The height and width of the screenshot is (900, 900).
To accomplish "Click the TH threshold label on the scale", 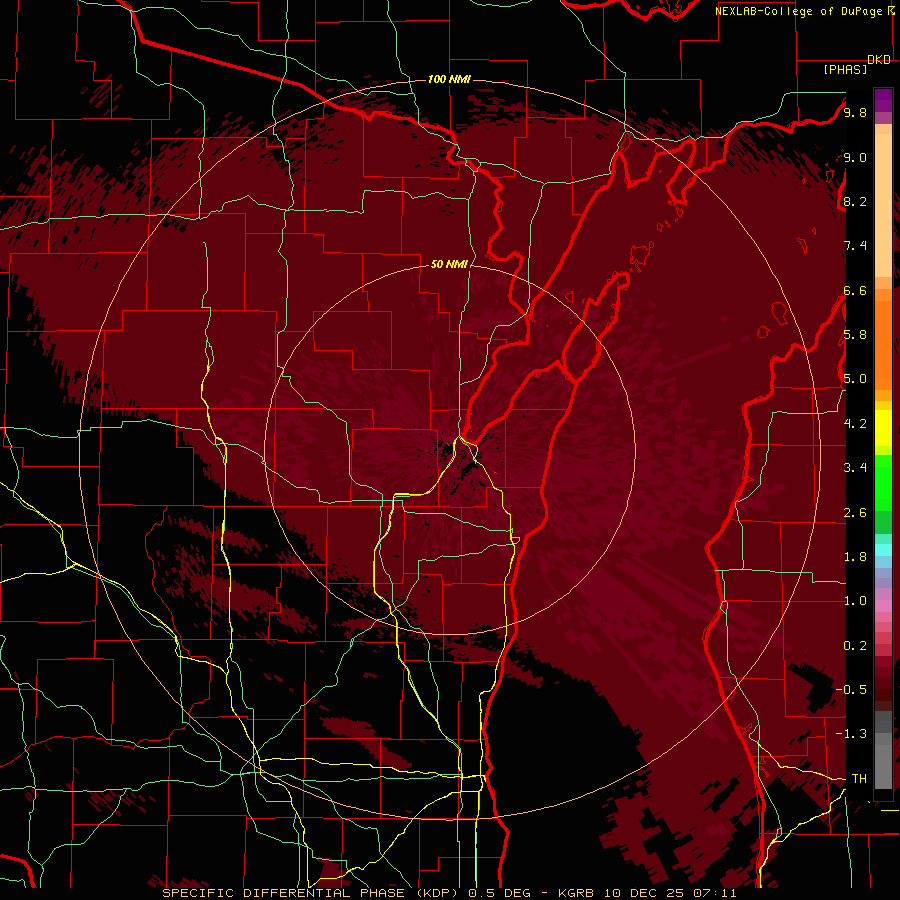I will point(859,779).
